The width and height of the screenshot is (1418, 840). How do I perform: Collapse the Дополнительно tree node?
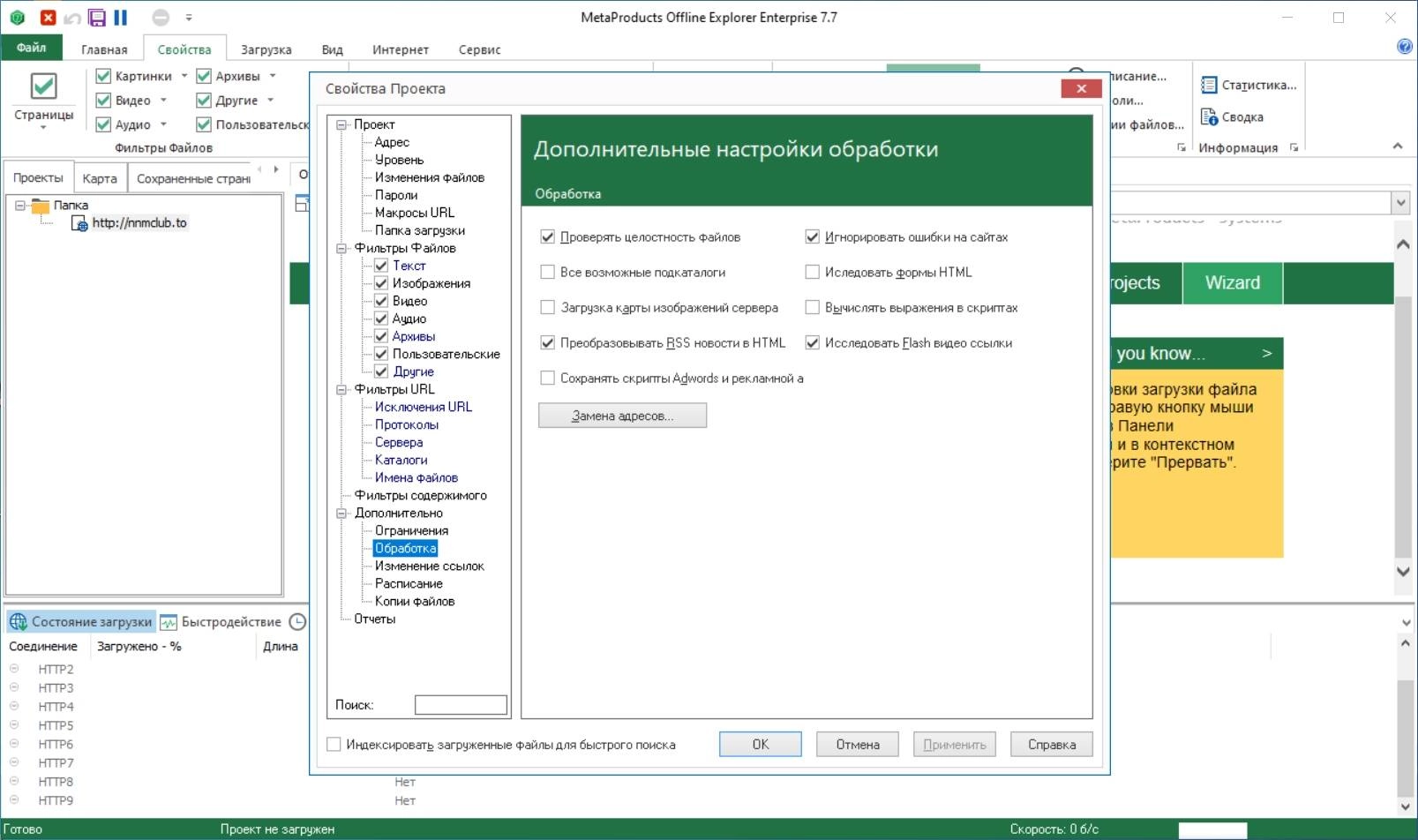[341, 513]
